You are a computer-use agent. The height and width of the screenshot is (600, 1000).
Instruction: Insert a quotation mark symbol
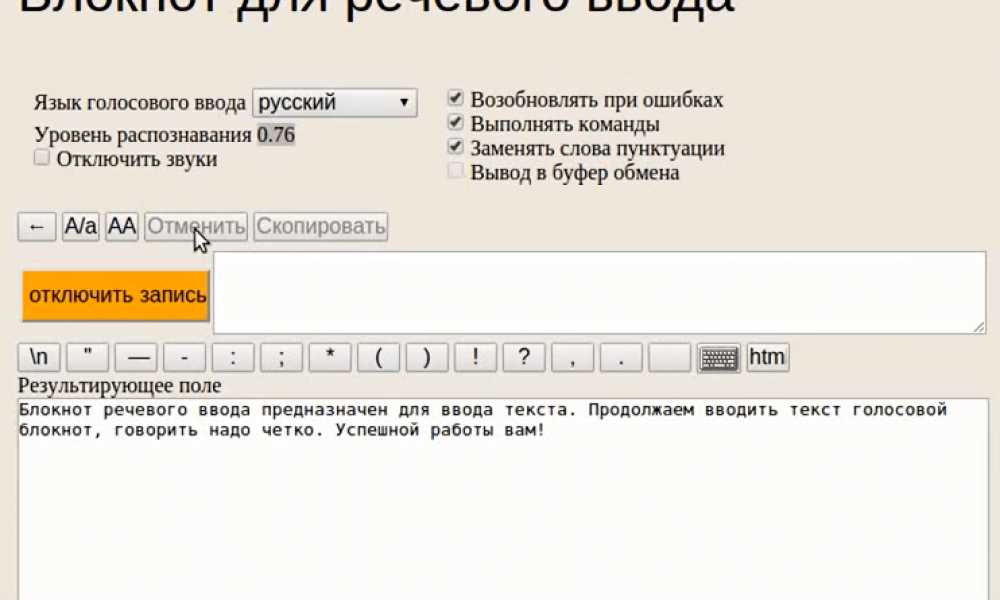point(87,357)
